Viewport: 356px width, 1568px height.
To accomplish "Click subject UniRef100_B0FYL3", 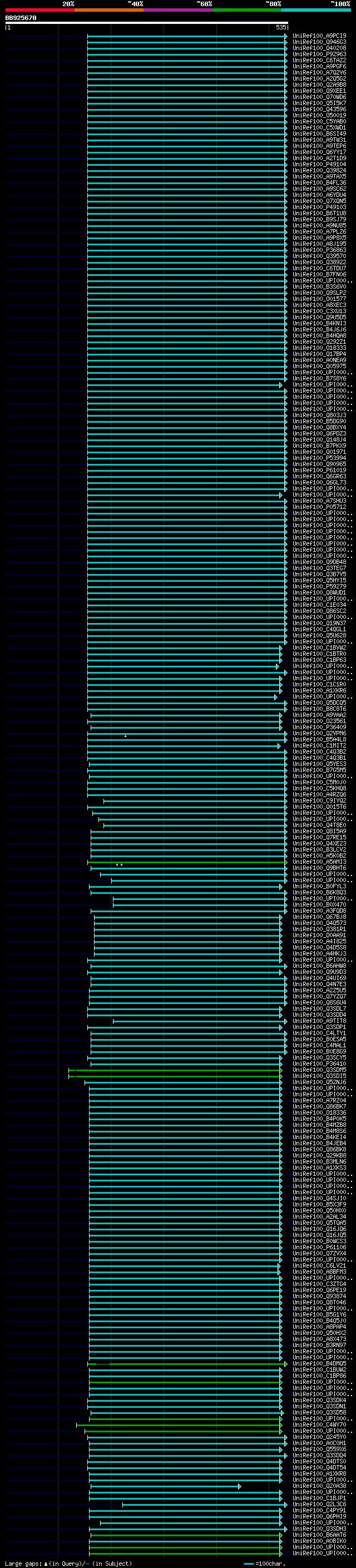I will [319, 886].
